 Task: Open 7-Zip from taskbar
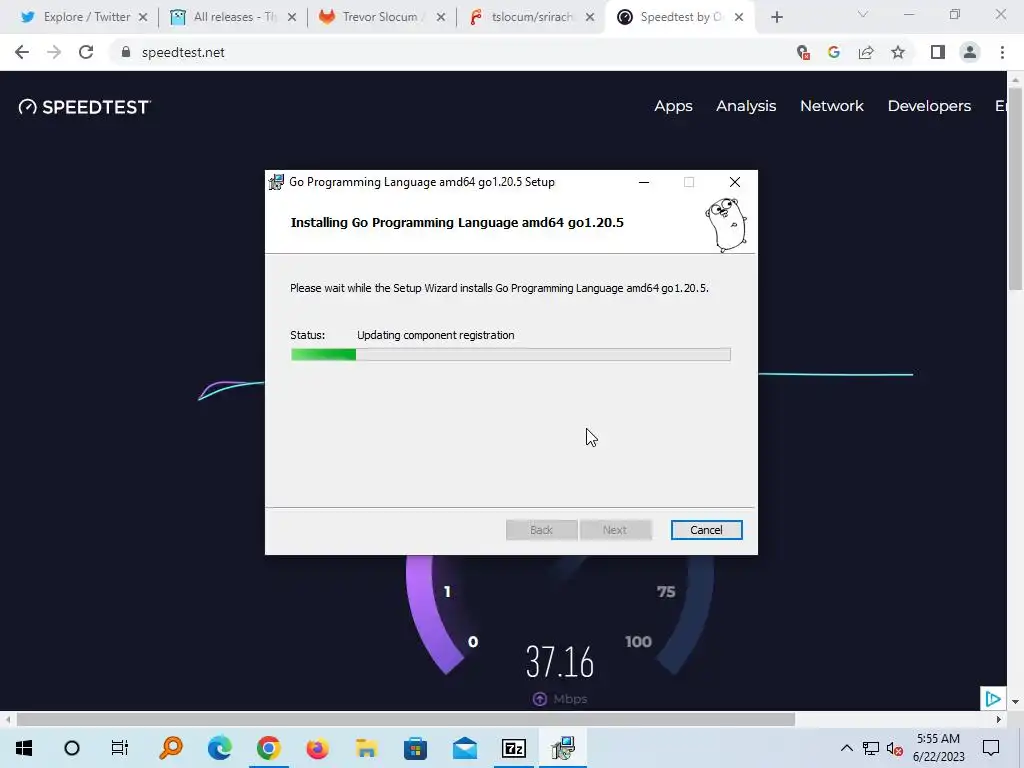513,748
